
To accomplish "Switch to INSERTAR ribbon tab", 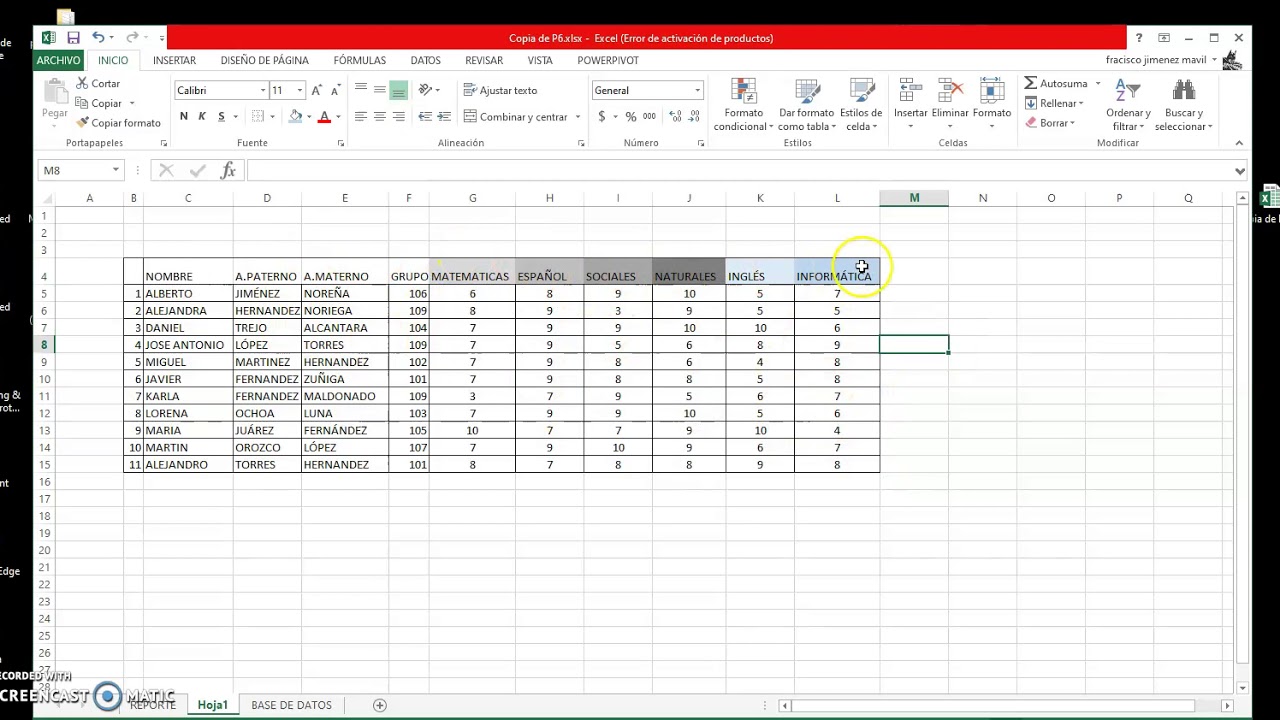I will [174, 60].
